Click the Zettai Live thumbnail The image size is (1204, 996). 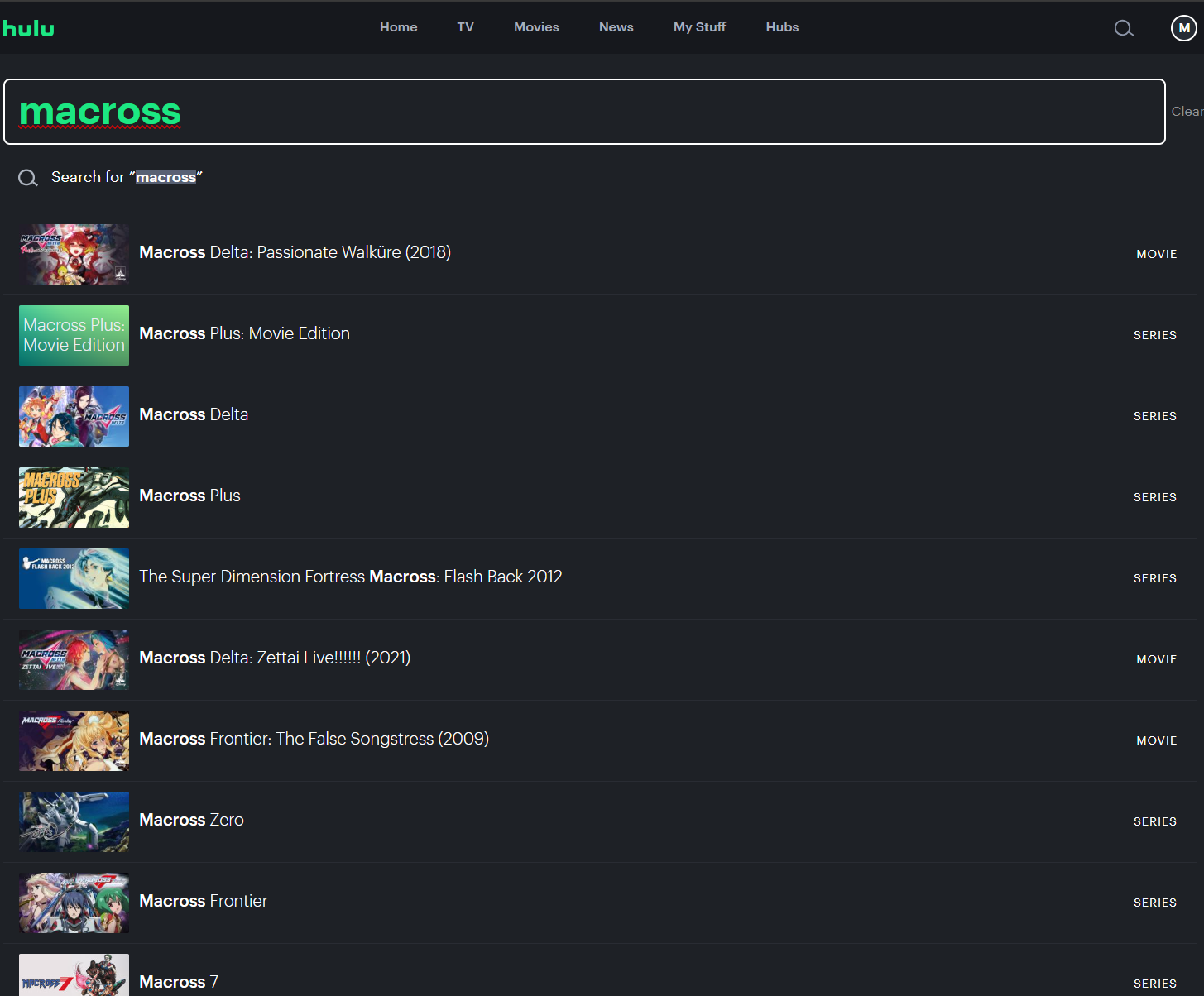[x=74, y=659]
